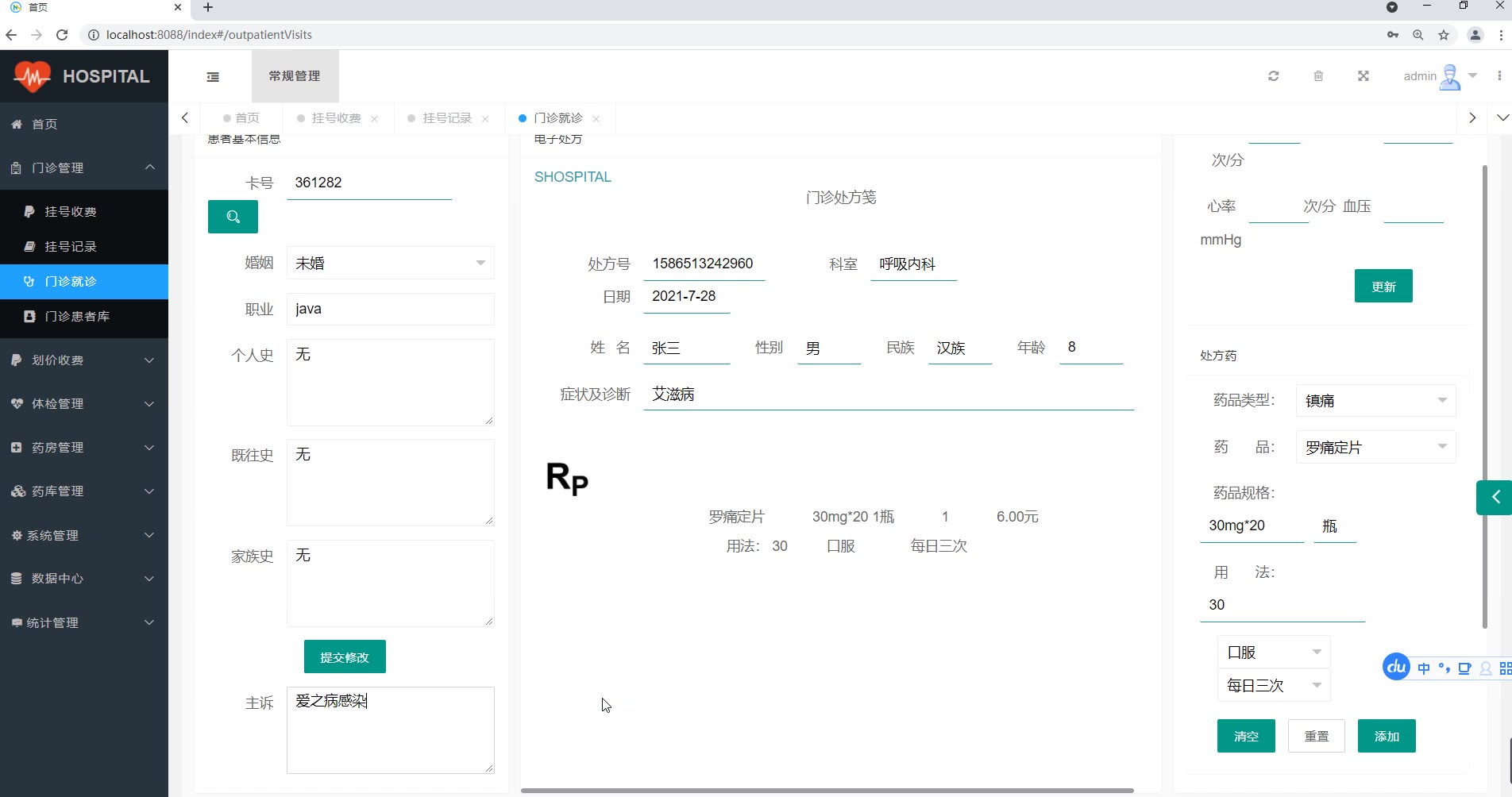The image size is (1512, 797).
Task: Click the green search icon button under card number
Action: pyautogui.click(x=233, y=217)
